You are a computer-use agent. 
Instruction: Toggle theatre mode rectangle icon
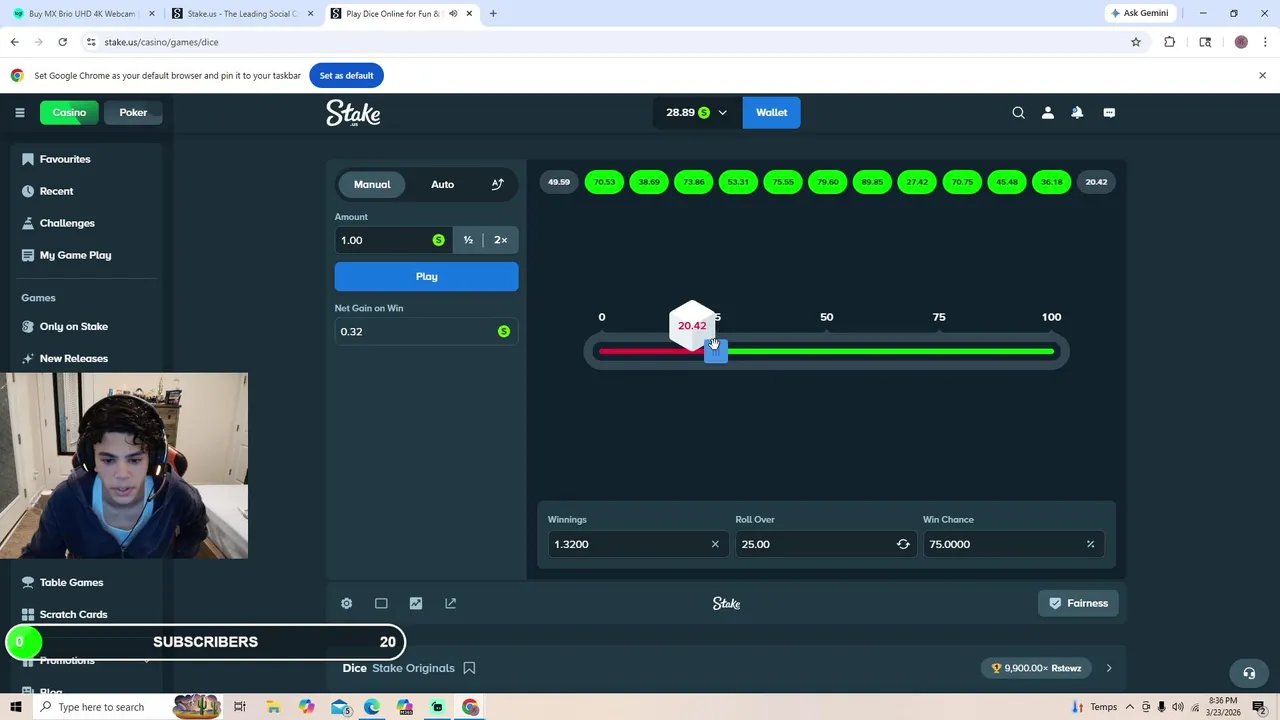(381, 603)
